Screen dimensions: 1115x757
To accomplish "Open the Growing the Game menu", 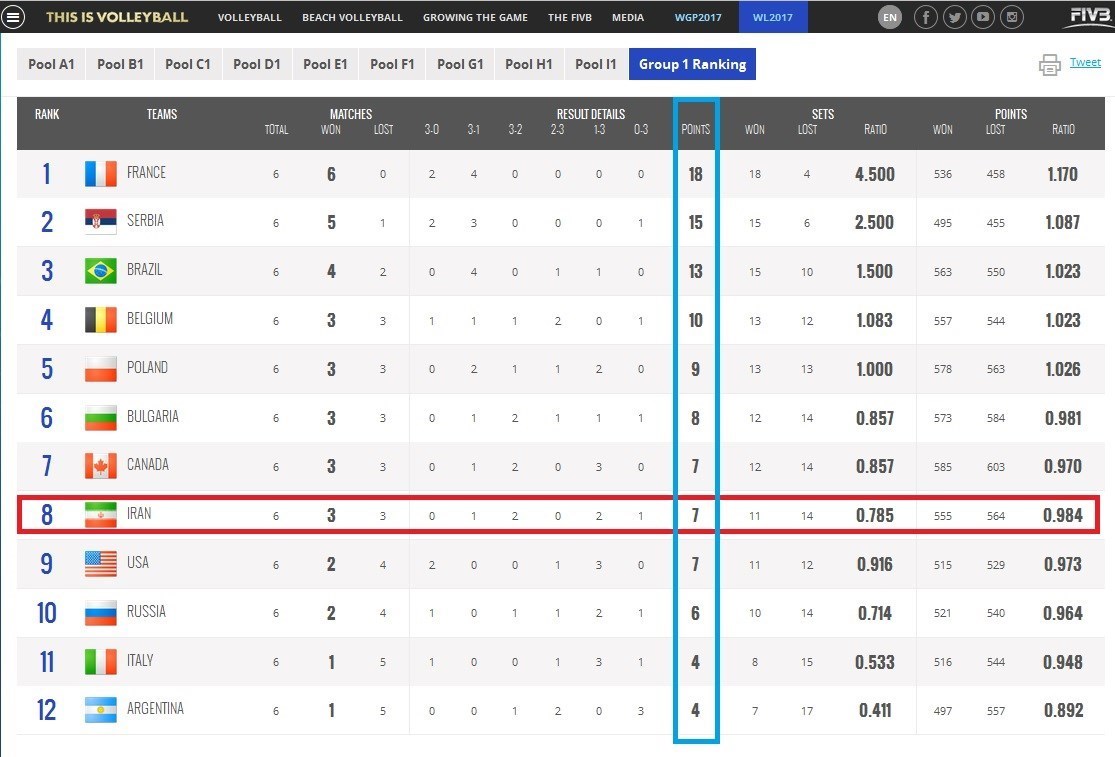I will (x=475, y=17).
